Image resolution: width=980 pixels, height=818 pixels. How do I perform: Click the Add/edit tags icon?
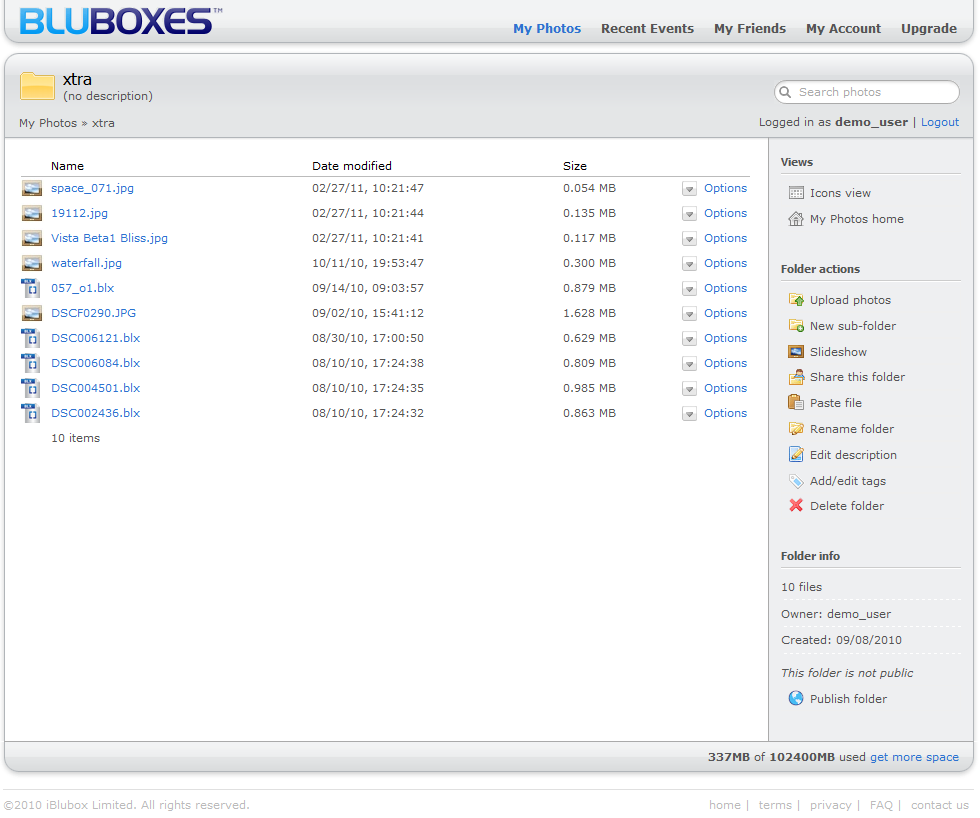point(796,481)
